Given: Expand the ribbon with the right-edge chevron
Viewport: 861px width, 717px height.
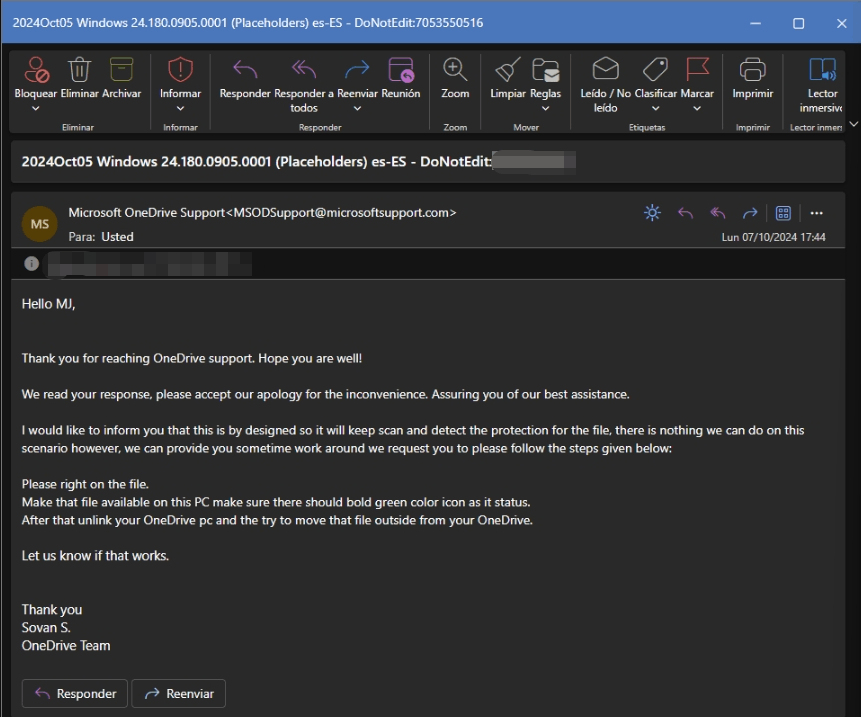Looking at the screenshot, I should tap(853, 124).
